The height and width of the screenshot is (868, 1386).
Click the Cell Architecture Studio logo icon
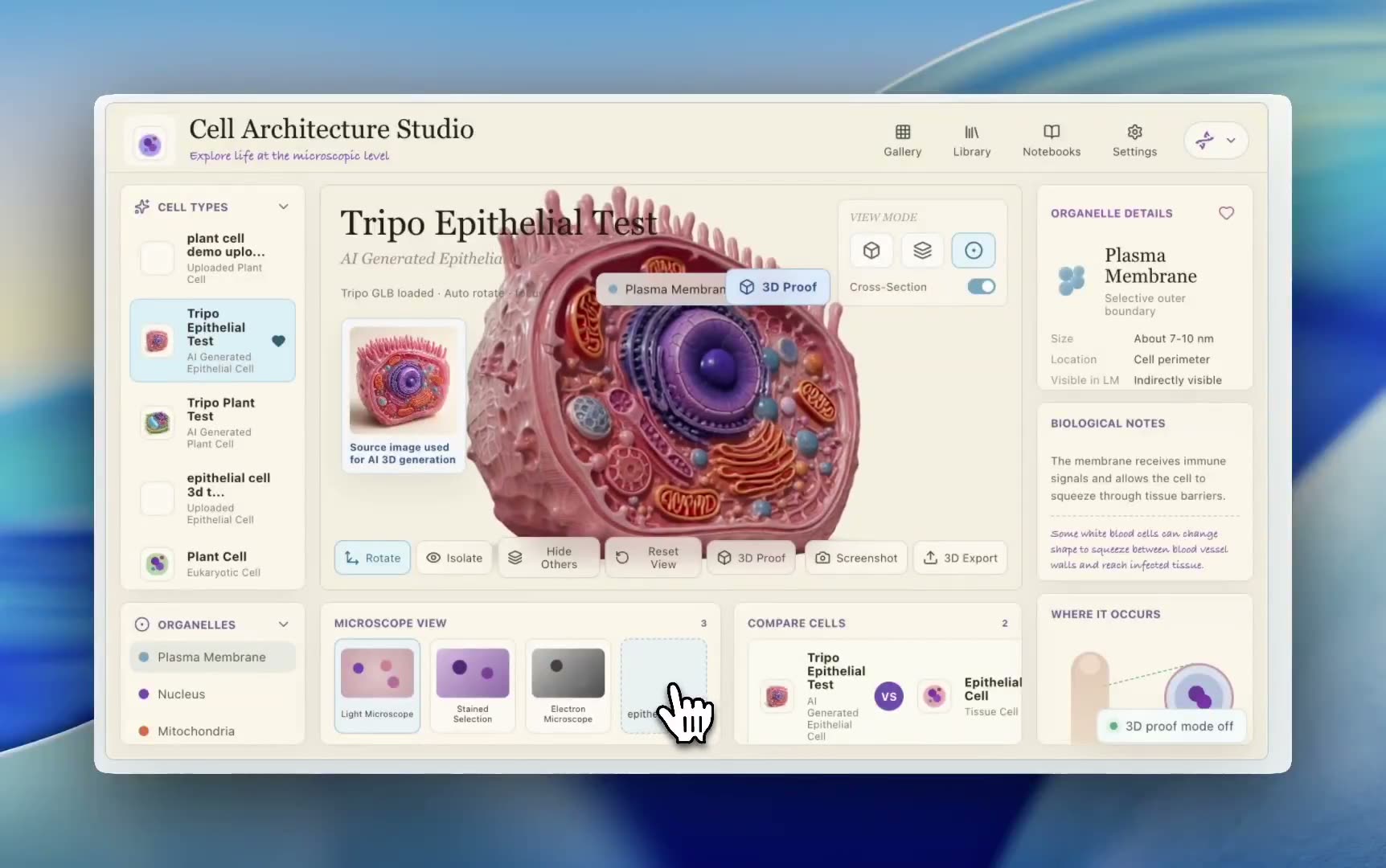pos(150,144)
